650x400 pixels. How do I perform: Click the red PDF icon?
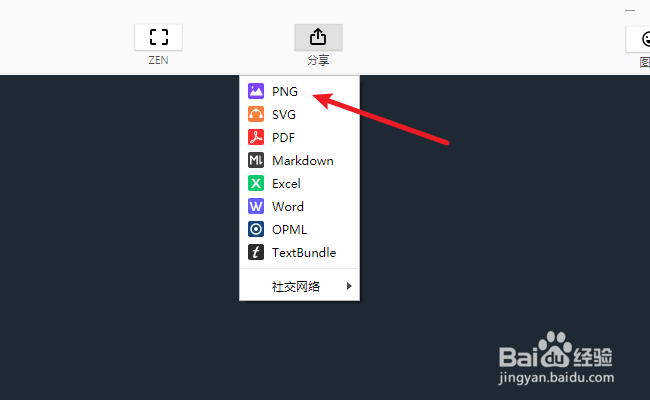coord(256,137)
